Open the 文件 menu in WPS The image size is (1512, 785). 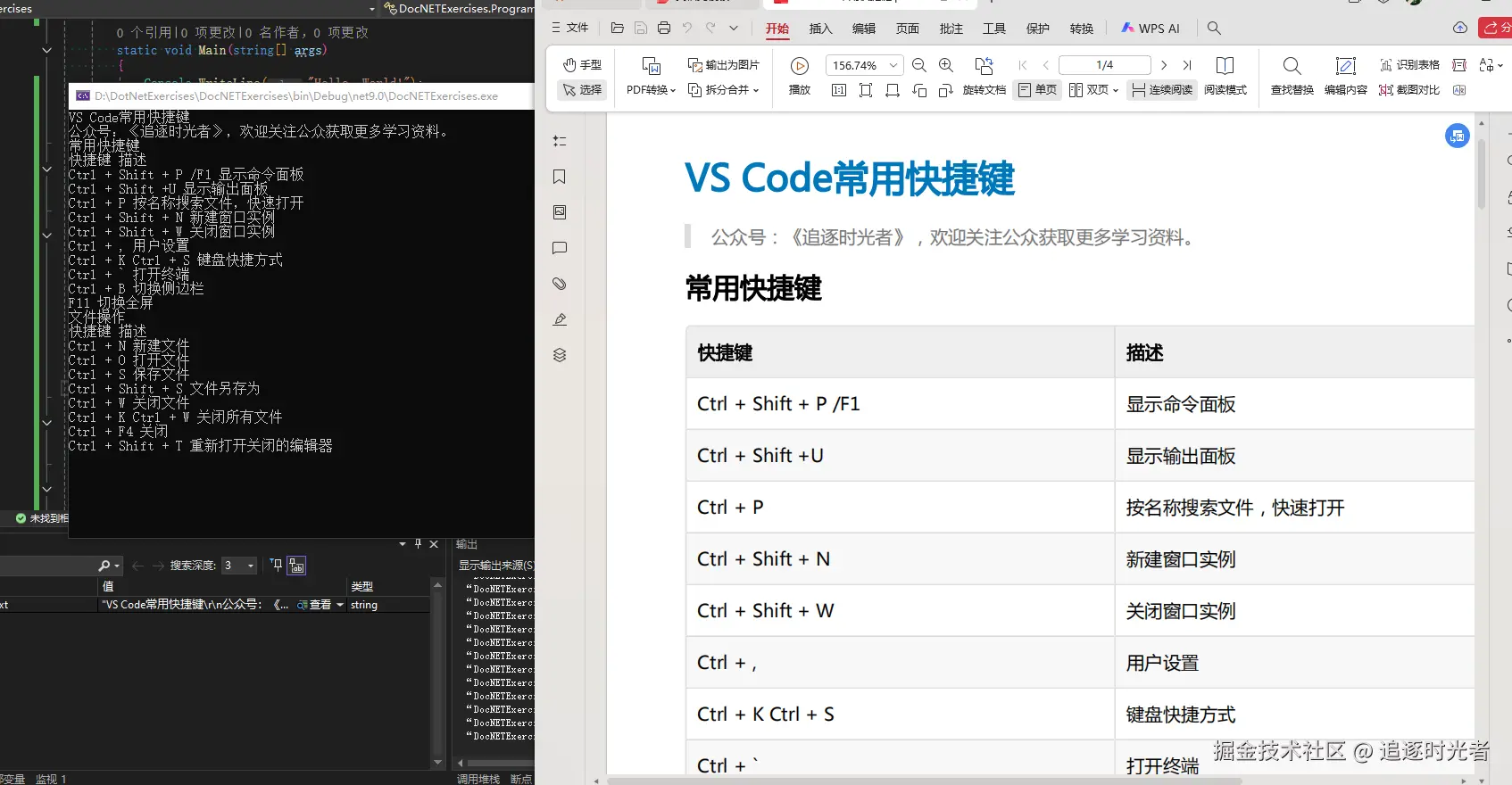(x=569, y=28)
